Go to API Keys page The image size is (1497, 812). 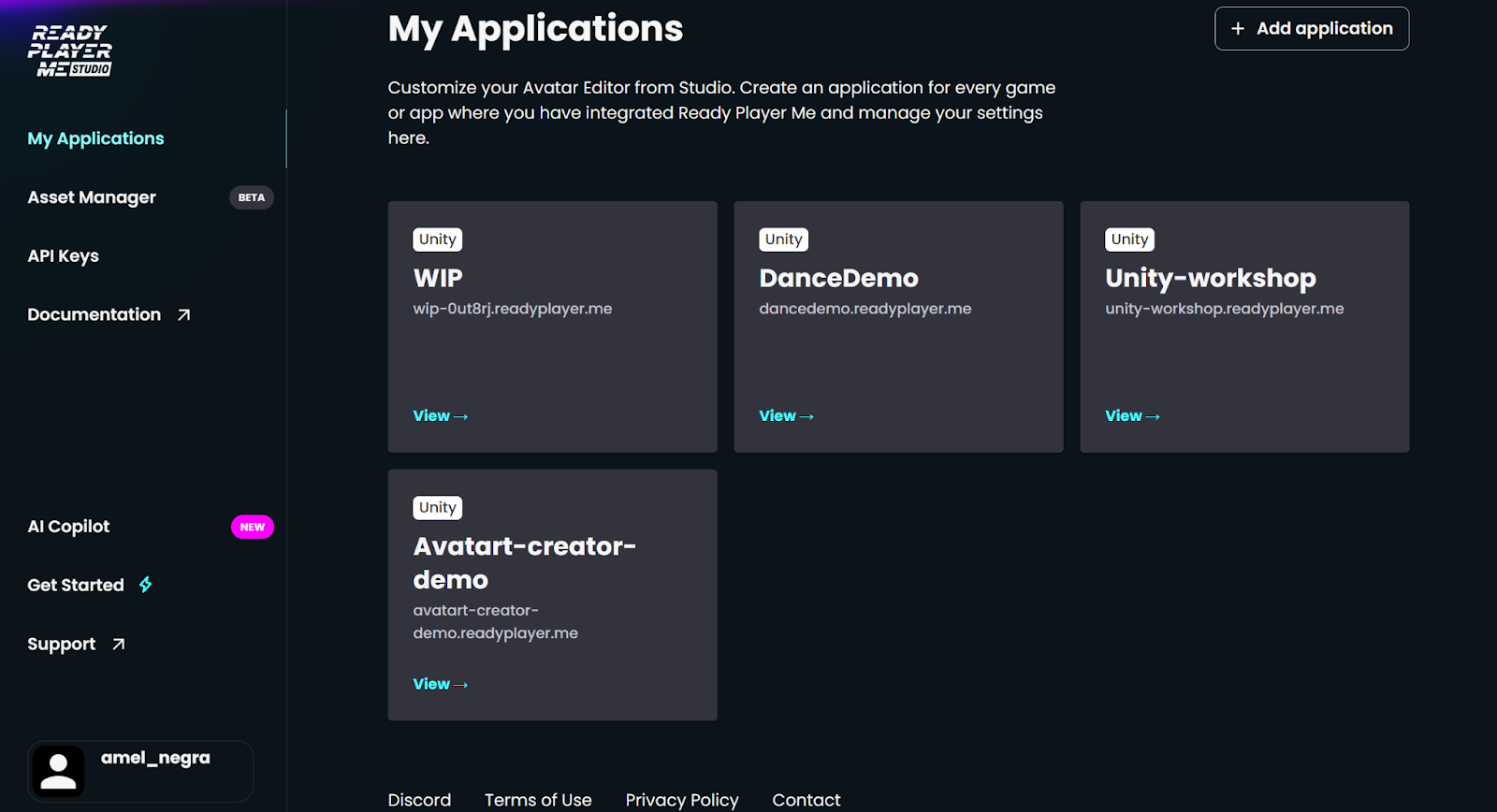[63, 256]
